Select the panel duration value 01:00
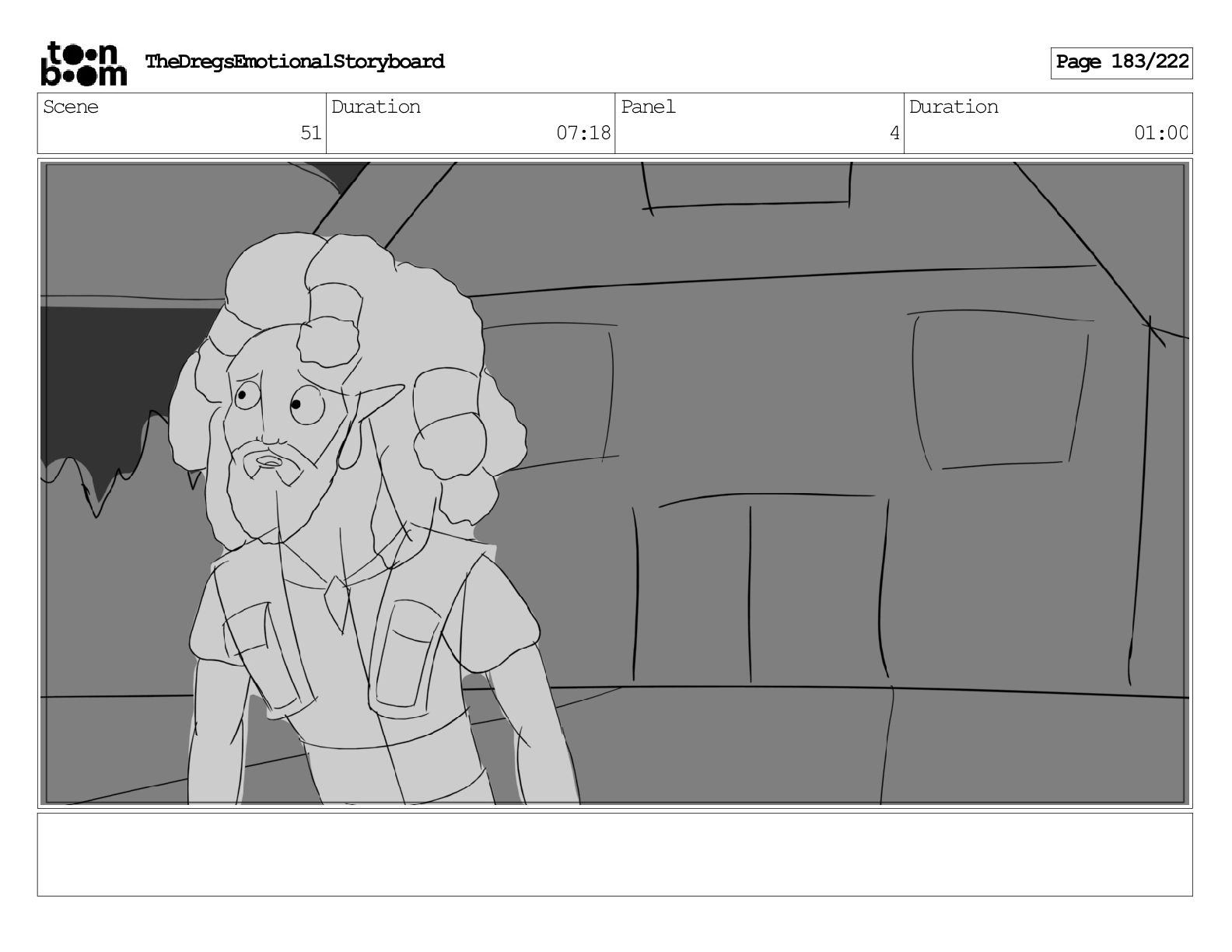The width and height of the screenshot is (1232, 952). (1160, 134)
